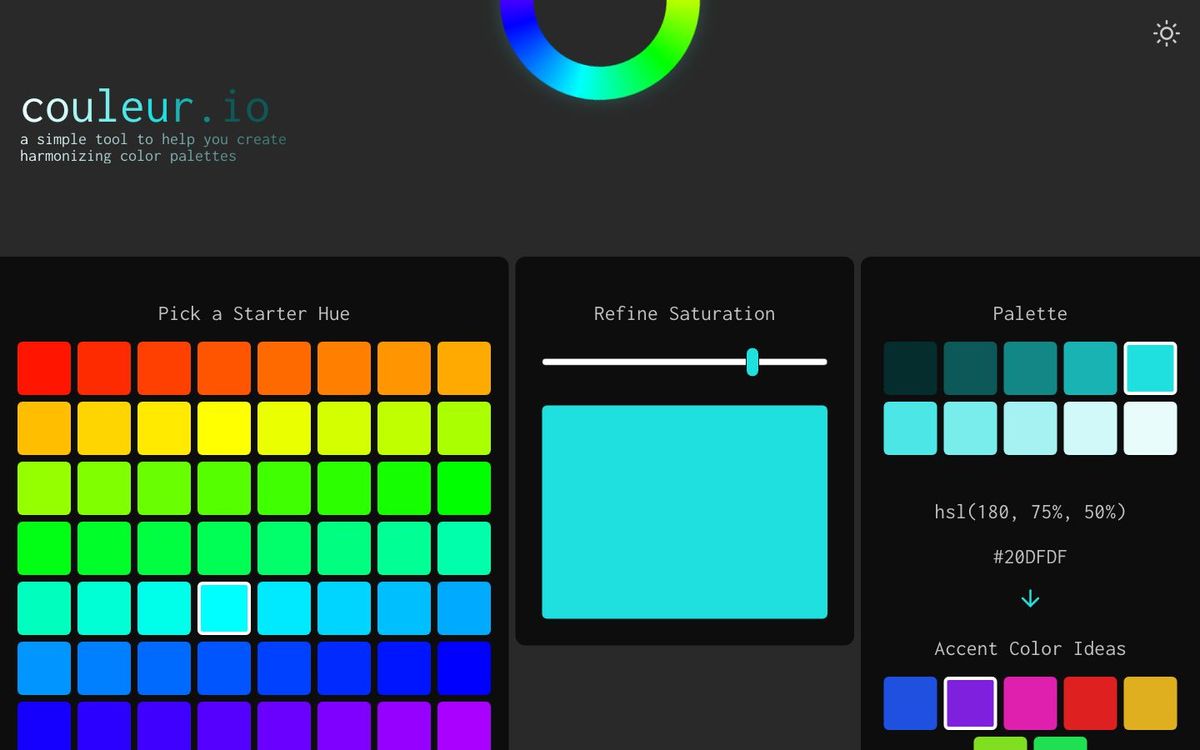Click the white-outlined selected Palette swatch
This screenshot has height=750, width=1200.
(1150, 368)
